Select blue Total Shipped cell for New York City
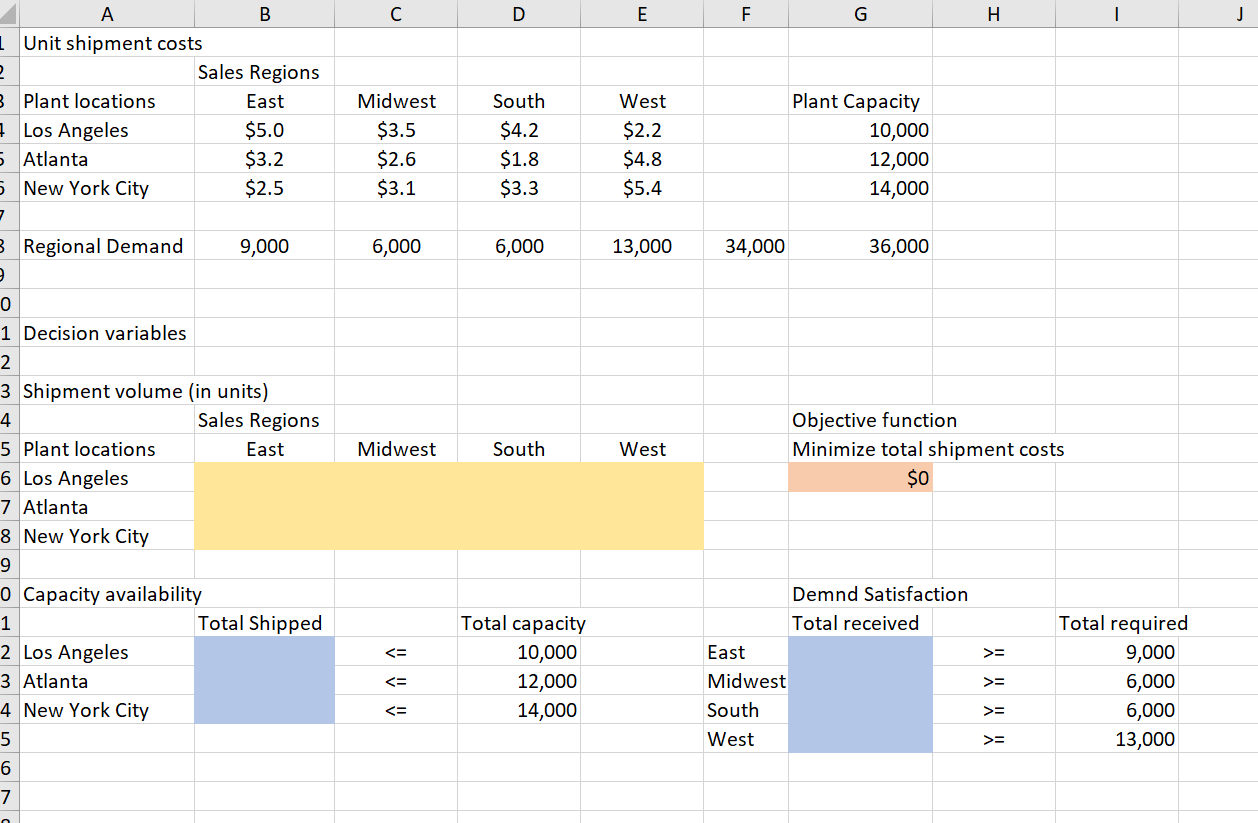The width and height of the screenshot is (1258, 823). point(264,711)
